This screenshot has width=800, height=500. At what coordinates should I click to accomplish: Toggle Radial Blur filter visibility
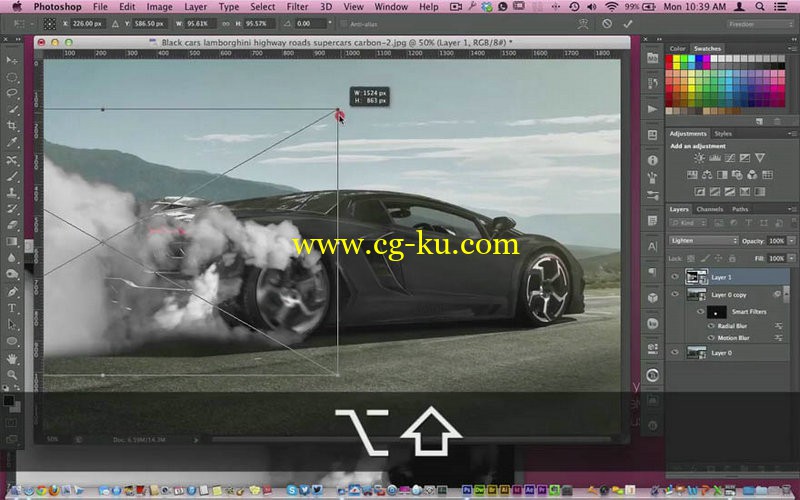pyautogui.click(x=711, y=326)
